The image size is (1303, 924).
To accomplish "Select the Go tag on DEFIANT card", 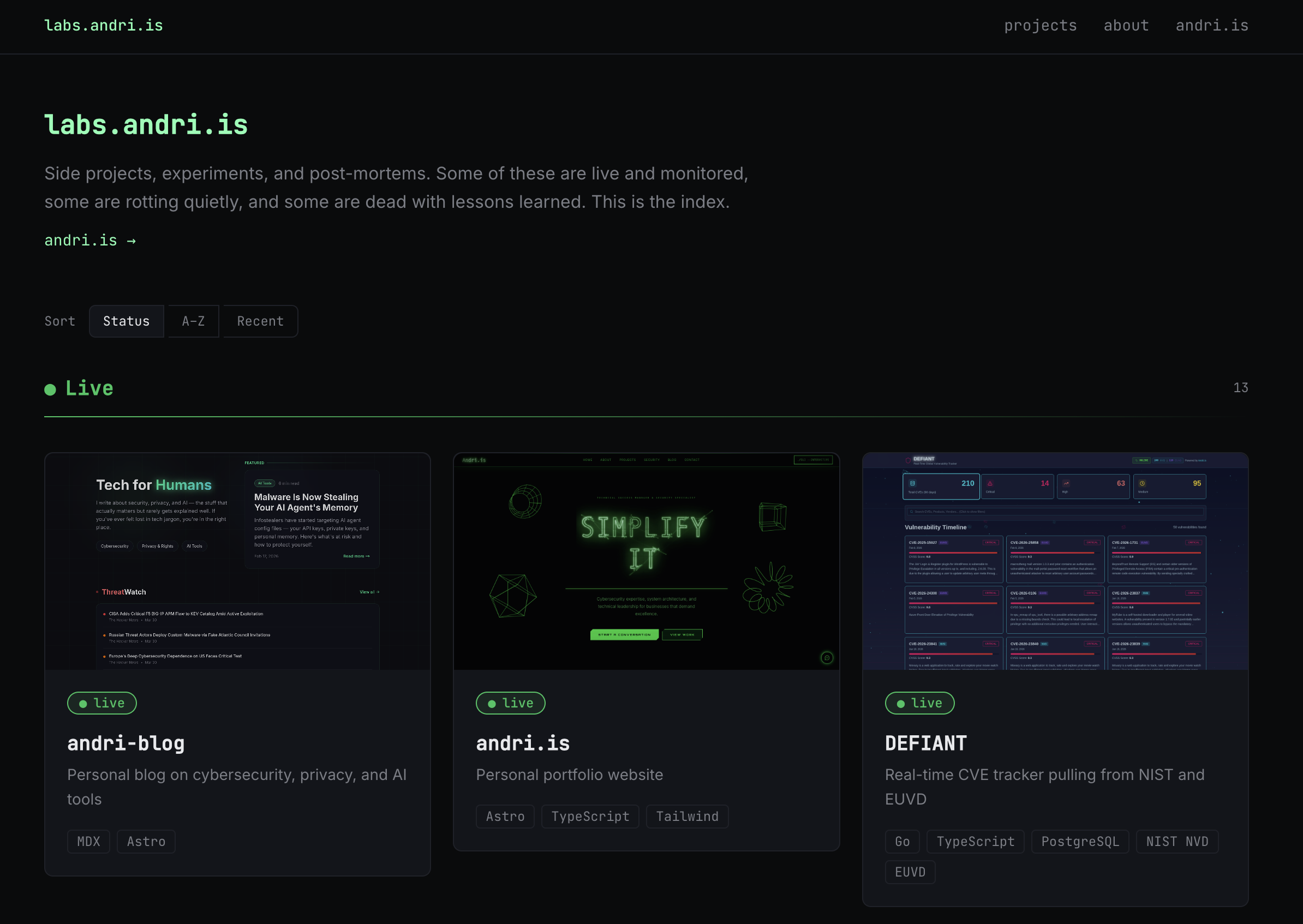I will coord(902,842).
